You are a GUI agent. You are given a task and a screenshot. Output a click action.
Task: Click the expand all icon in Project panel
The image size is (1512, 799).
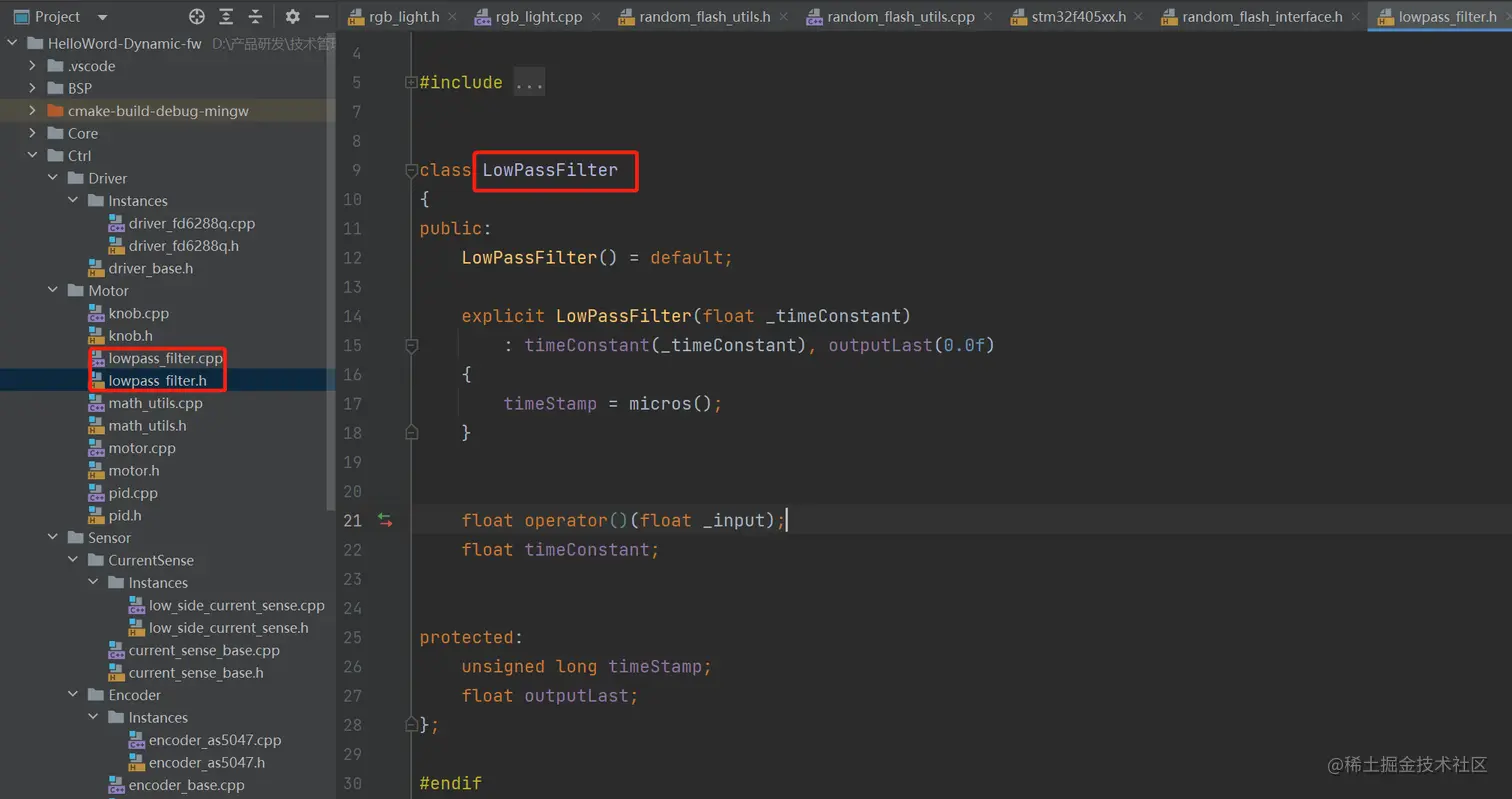tap(226, 16)
